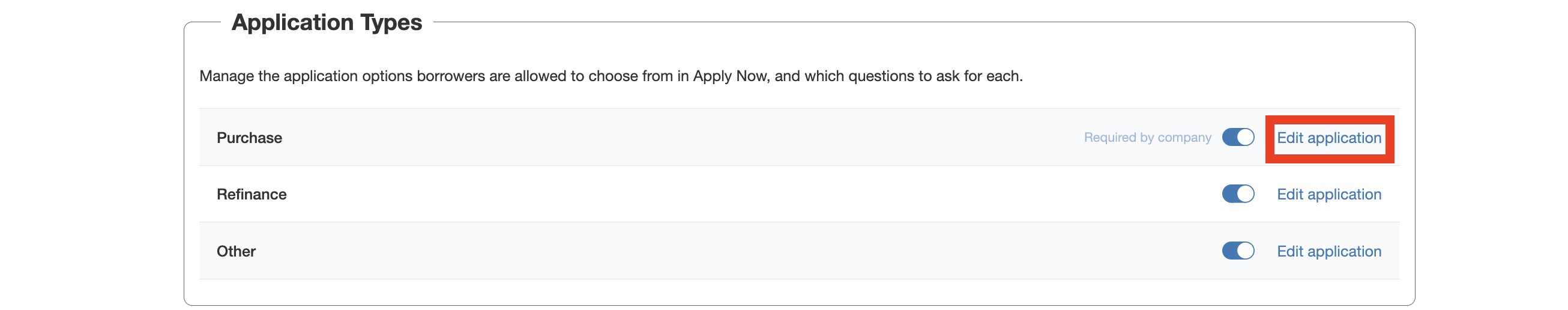Click the white knob on the Purchase toggle
The image size is (1568, 310).
pos(1246,138)
